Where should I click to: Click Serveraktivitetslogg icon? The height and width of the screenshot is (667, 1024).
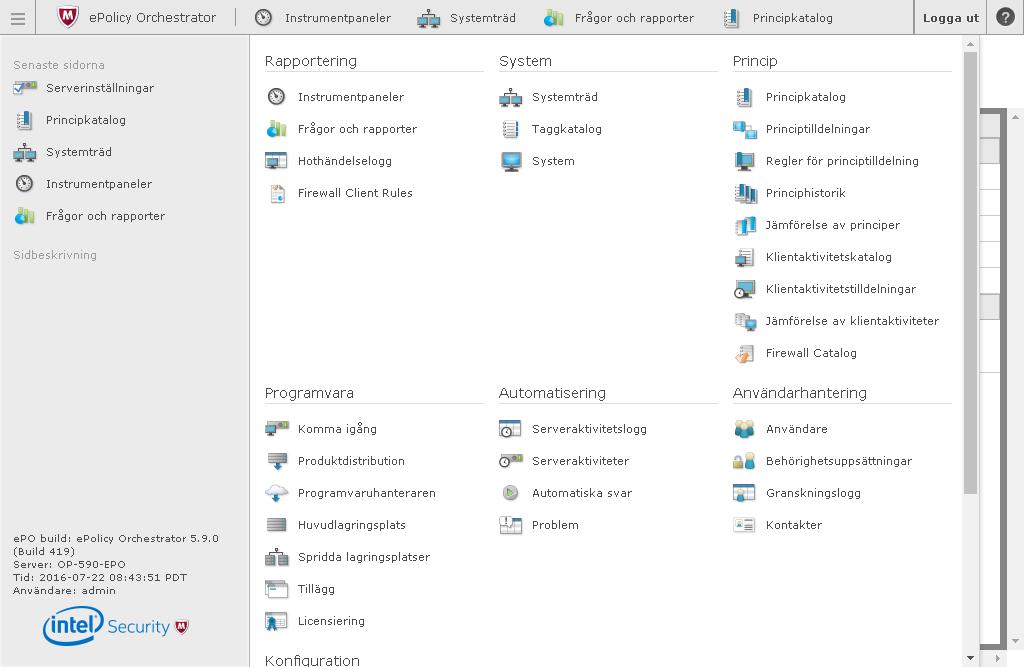(510, 429)
